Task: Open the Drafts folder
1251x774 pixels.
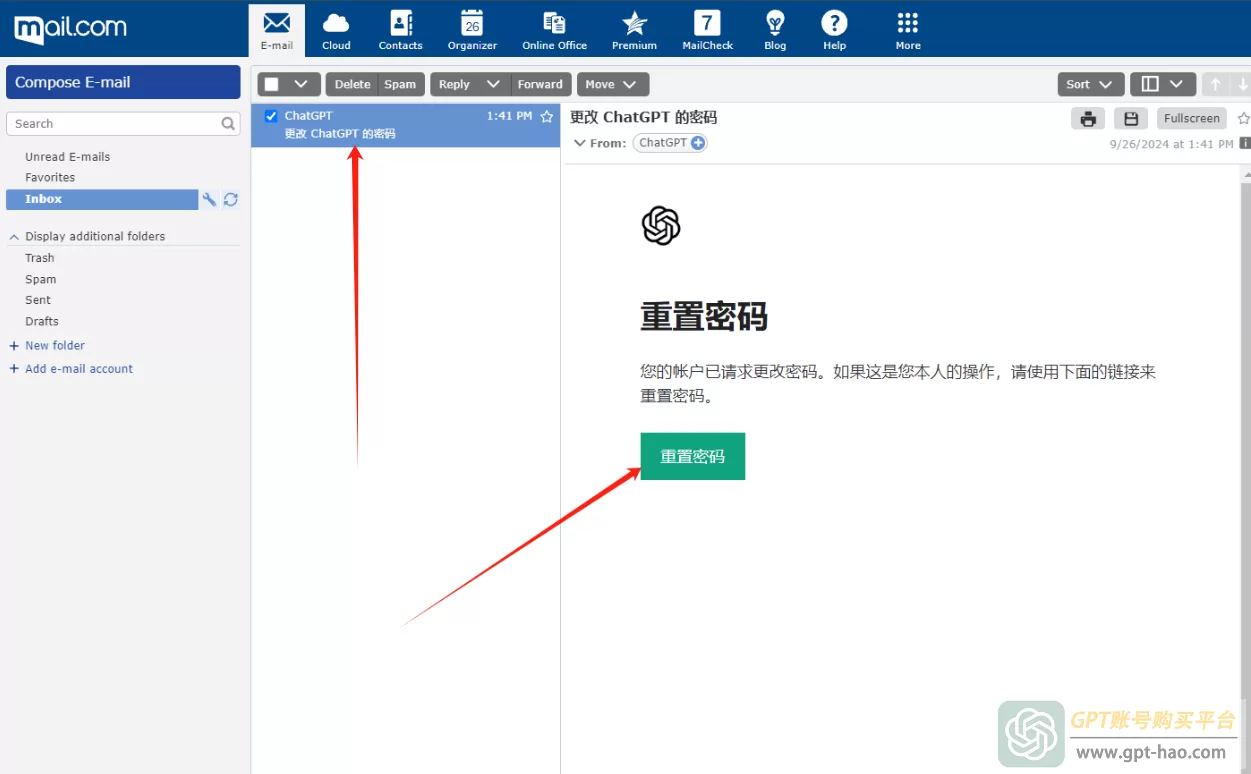Action: 42,322
